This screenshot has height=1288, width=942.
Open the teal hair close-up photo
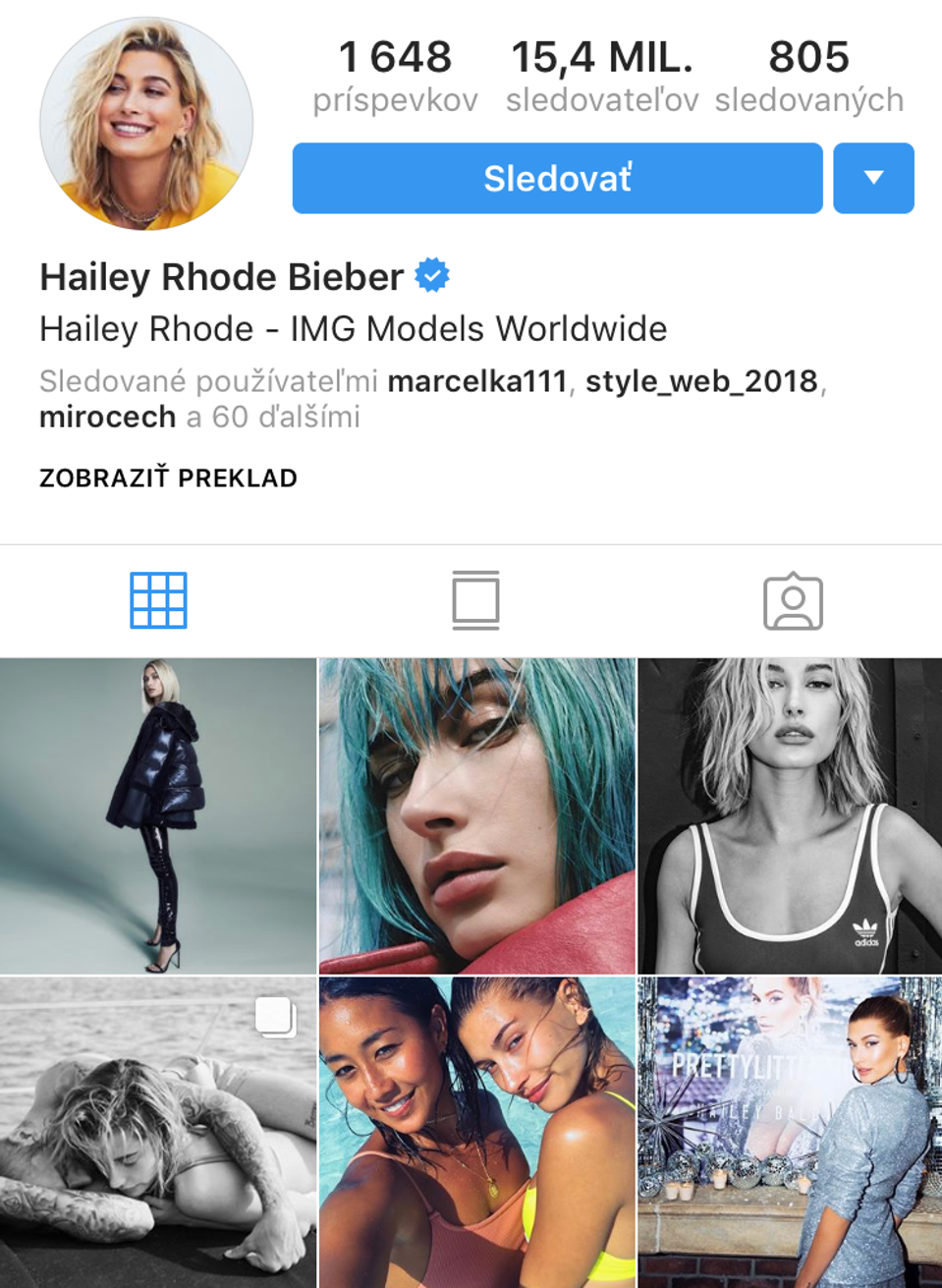[x=476, y=815]
